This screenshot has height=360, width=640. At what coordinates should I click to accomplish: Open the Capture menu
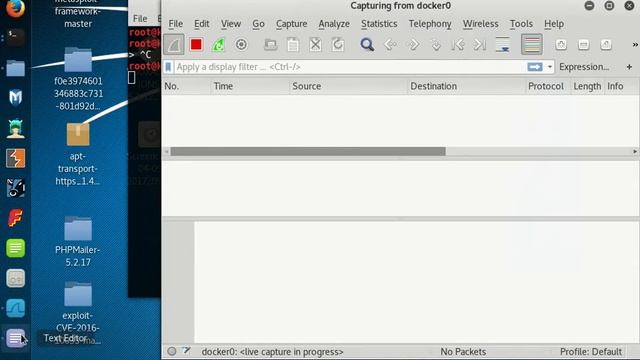(291, 24)
